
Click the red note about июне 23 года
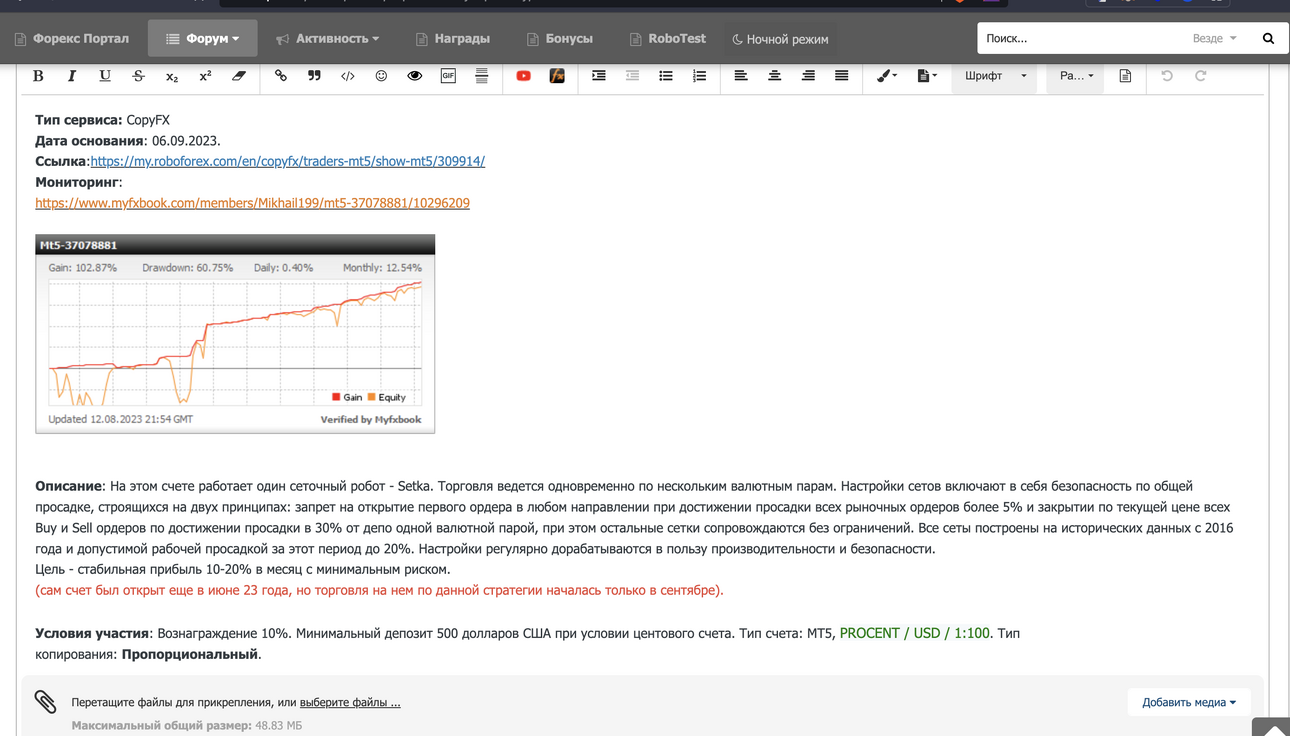point(379,590)
